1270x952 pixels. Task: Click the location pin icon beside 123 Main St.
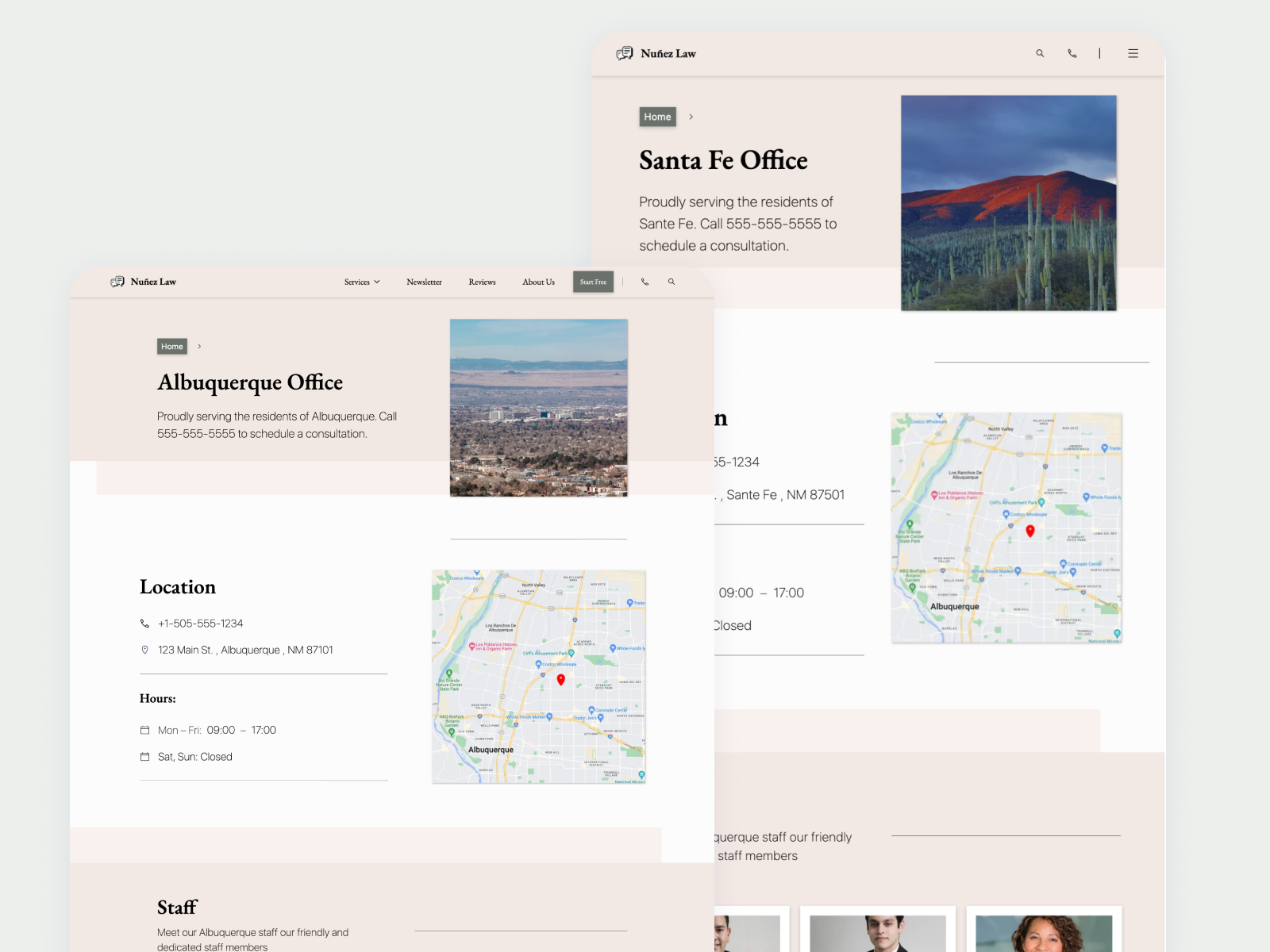pyautogui.click(x=144, y=650)
